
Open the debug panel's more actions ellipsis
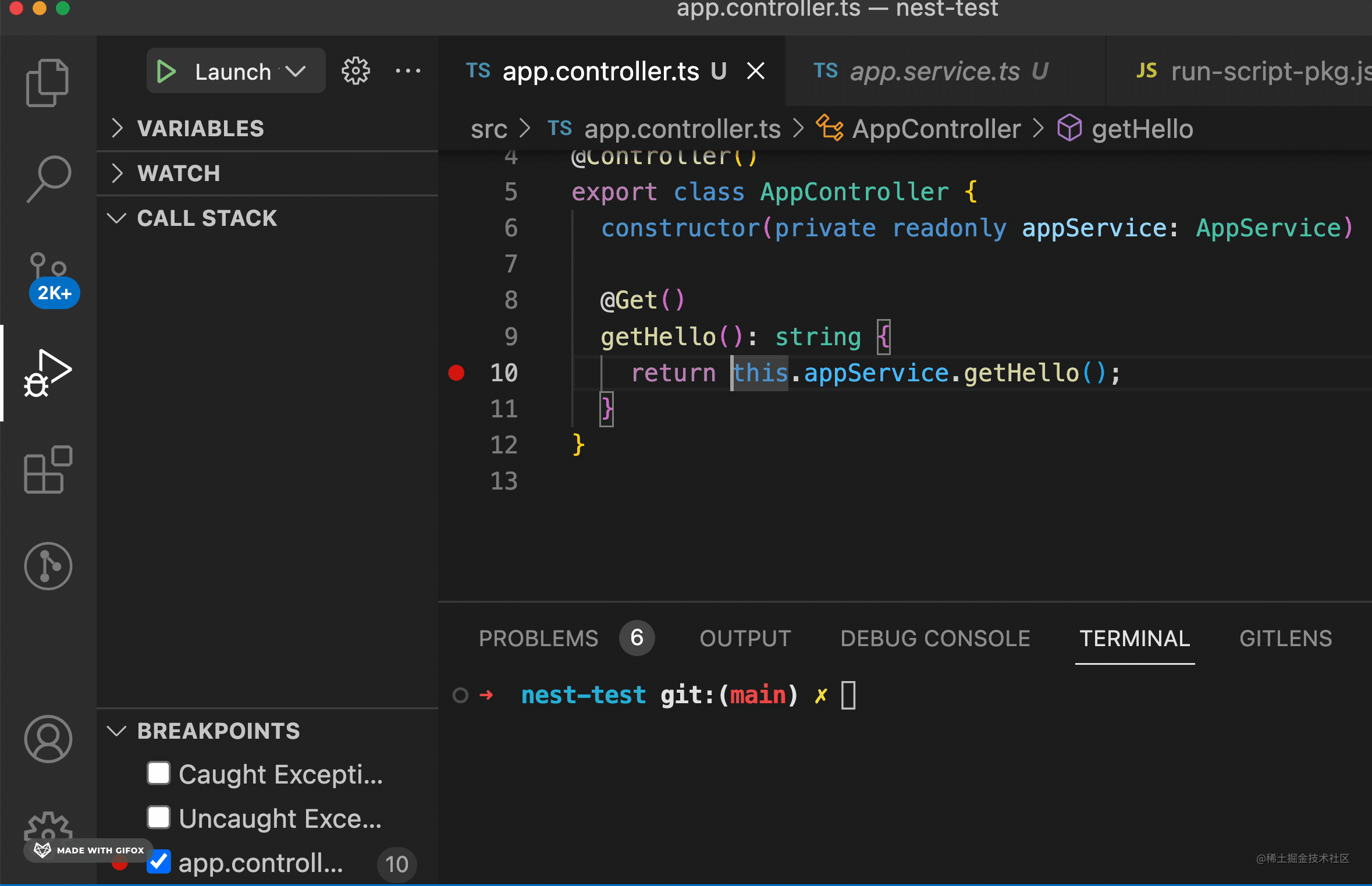408,72
